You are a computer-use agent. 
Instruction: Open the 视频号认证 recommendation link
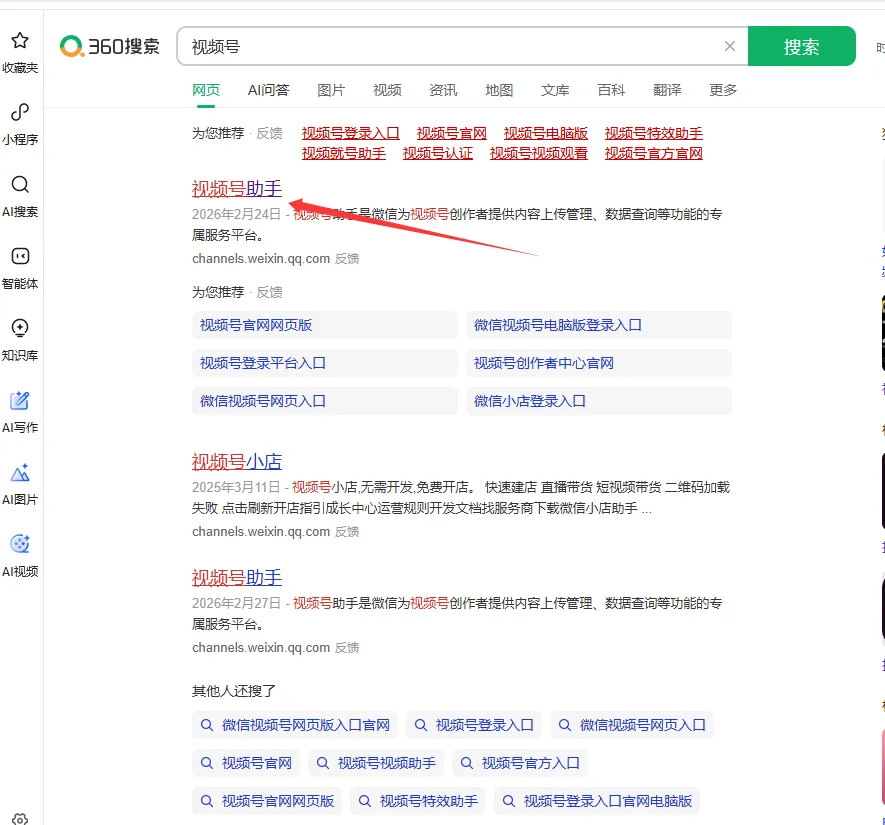tap(438, 153)
